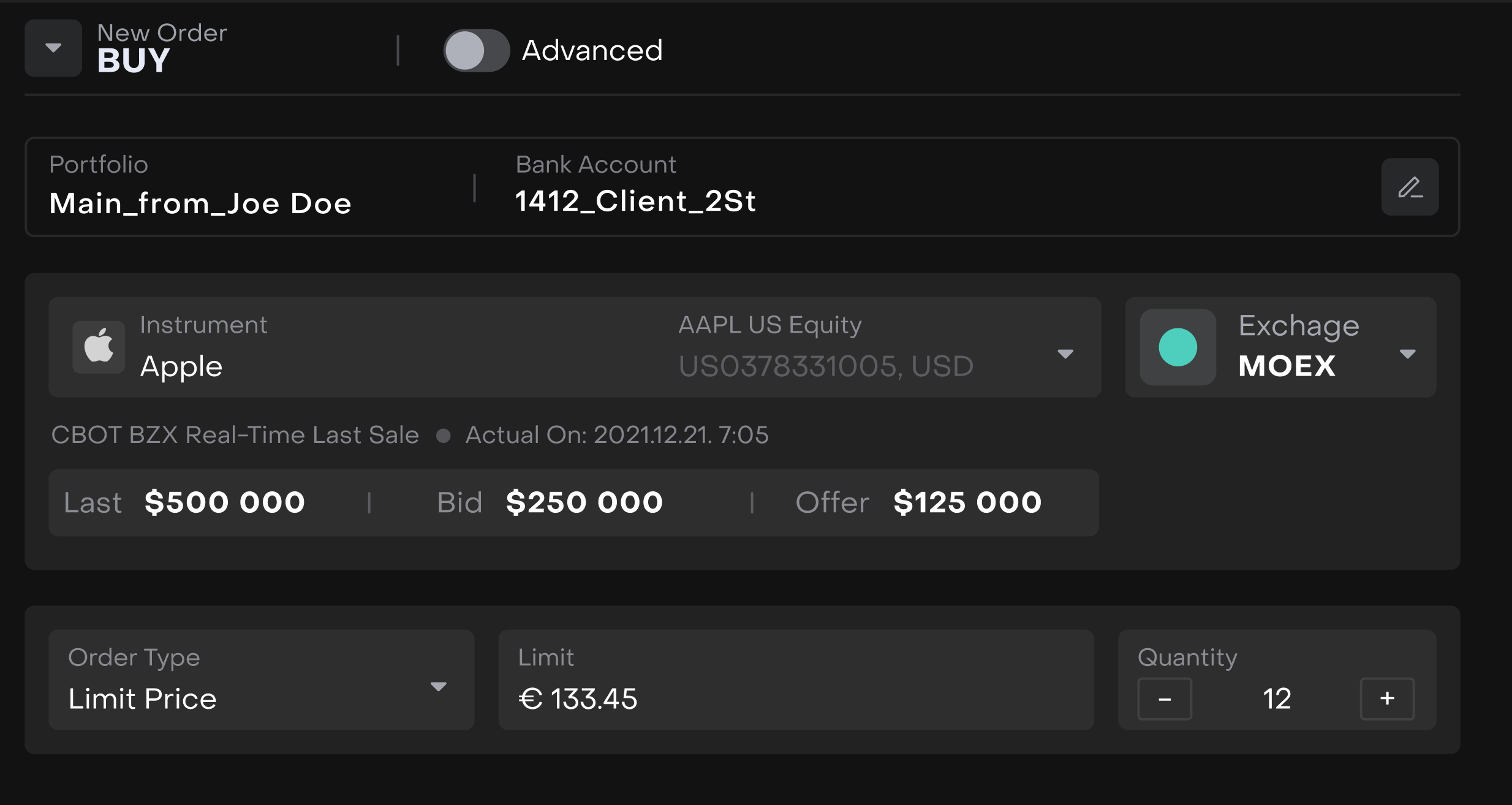Expand the Exchange MOEX dropdown arrow

pos(1407,353)
